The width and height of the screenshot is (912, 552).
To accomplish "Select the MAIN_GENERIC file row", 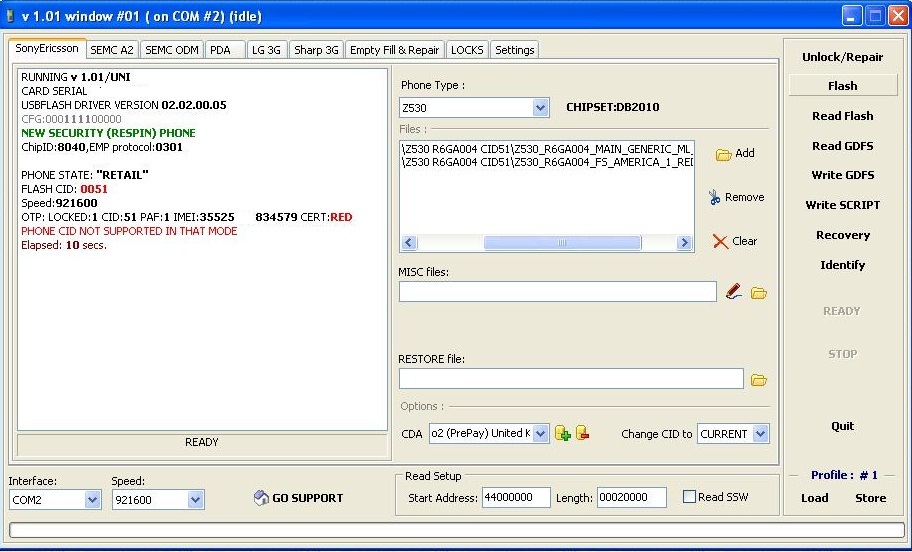I will click(547, 149).
